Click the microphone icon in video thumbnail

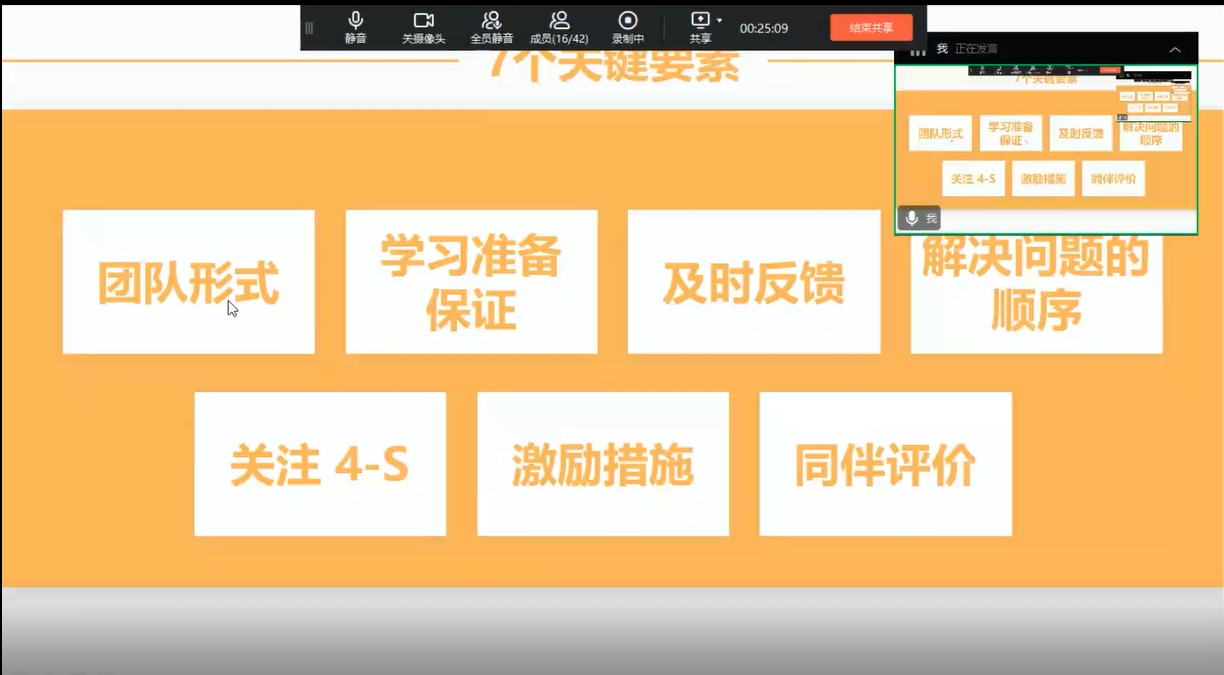[x=912, y=218]
